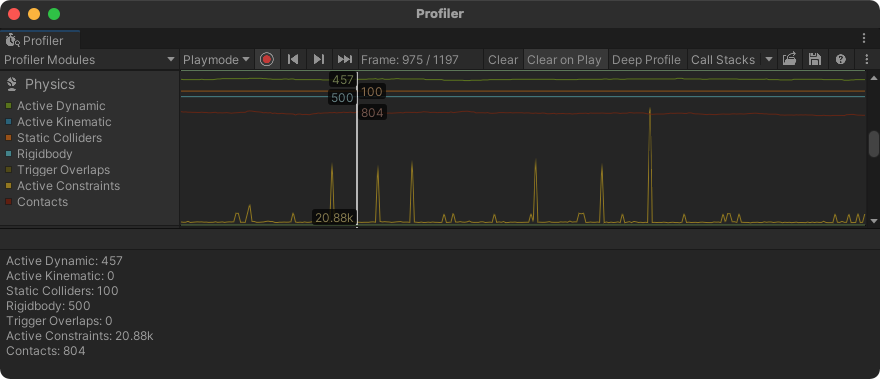The image size is (880, 379).
Task: Open Profiler Modules dropdown
Action: tap(89, 60)
